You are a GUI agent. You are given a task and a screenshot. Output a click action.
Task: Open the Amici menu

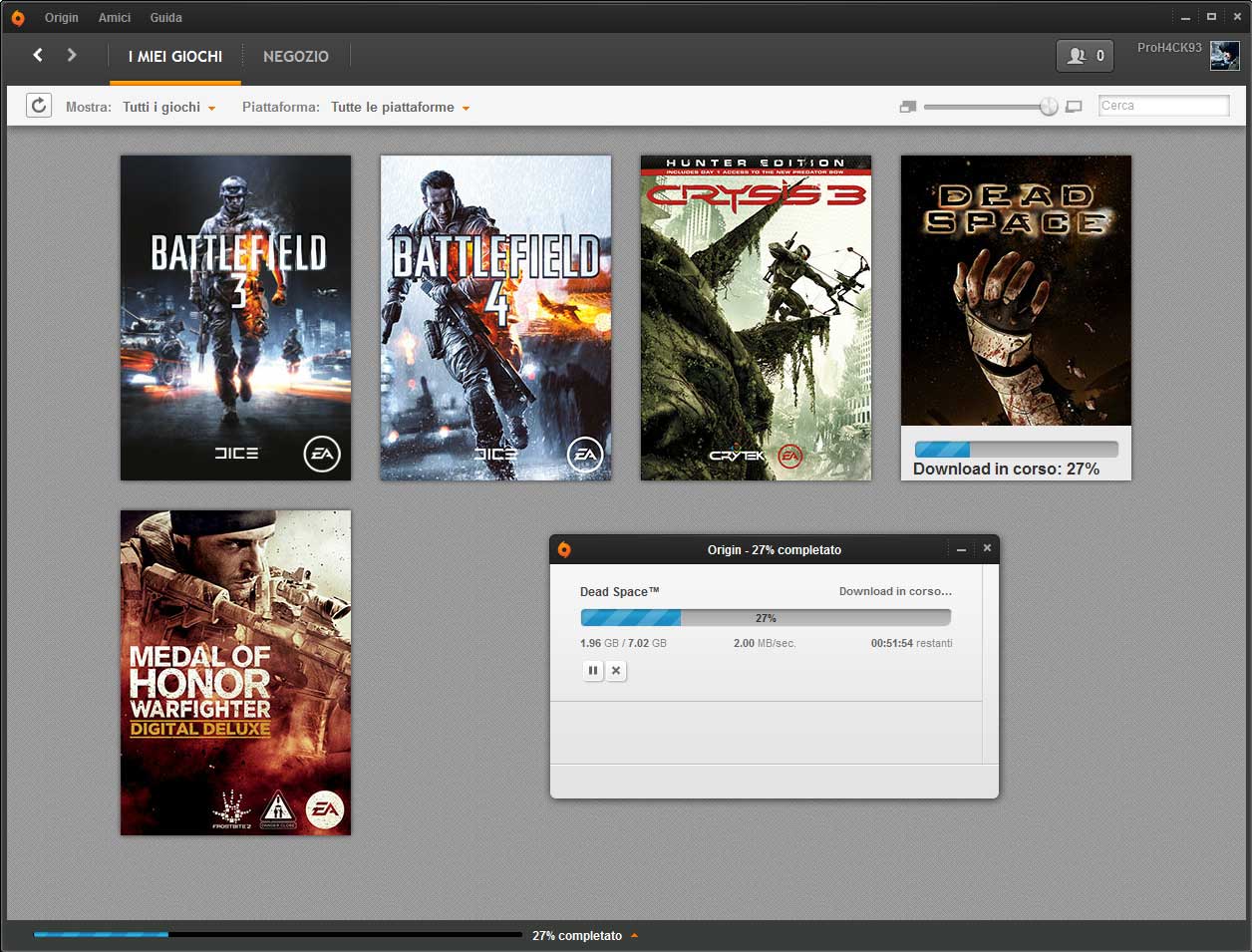(x=115, y=18)
